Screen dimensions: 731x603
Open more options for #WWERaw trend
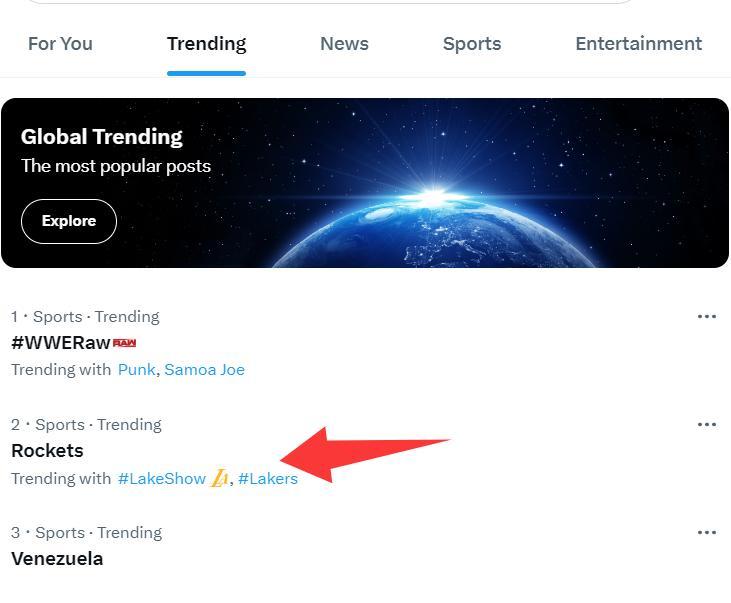coord(706,317)
